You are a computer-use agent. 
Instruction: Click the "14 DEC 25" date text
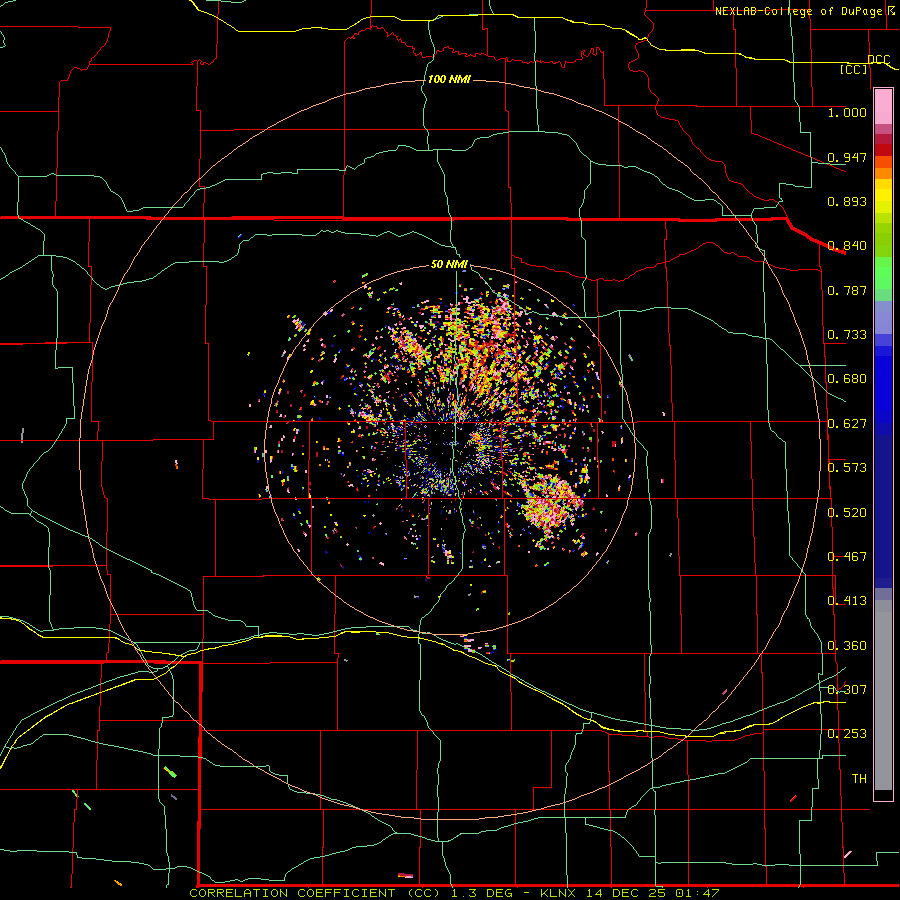pos(626,893)
